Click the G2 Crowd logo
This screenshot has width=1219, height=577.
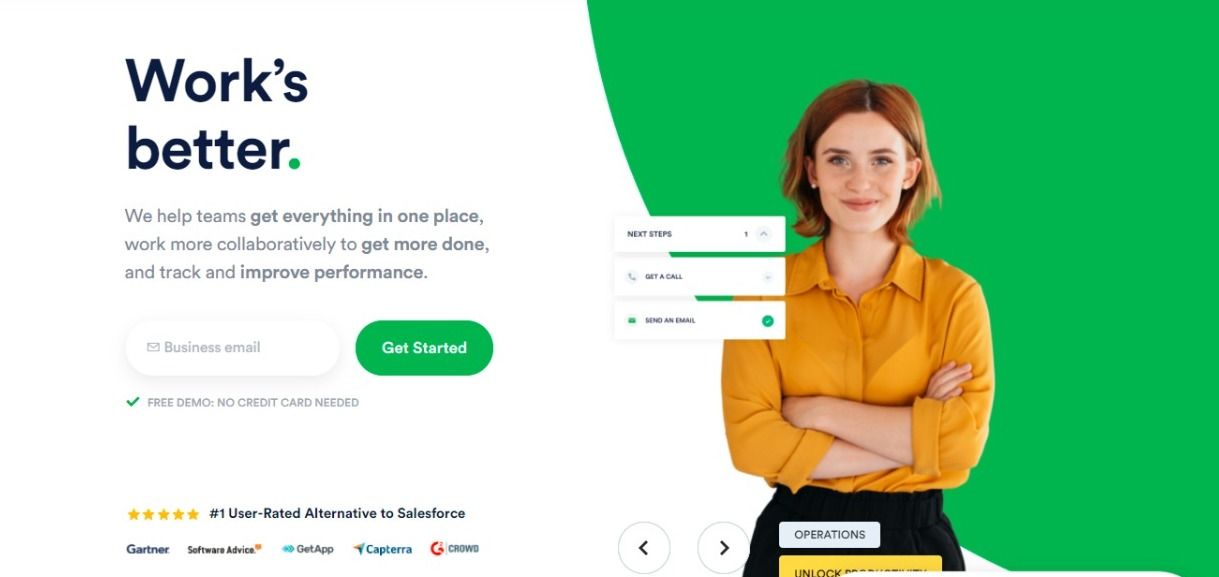tap(454, 549)
